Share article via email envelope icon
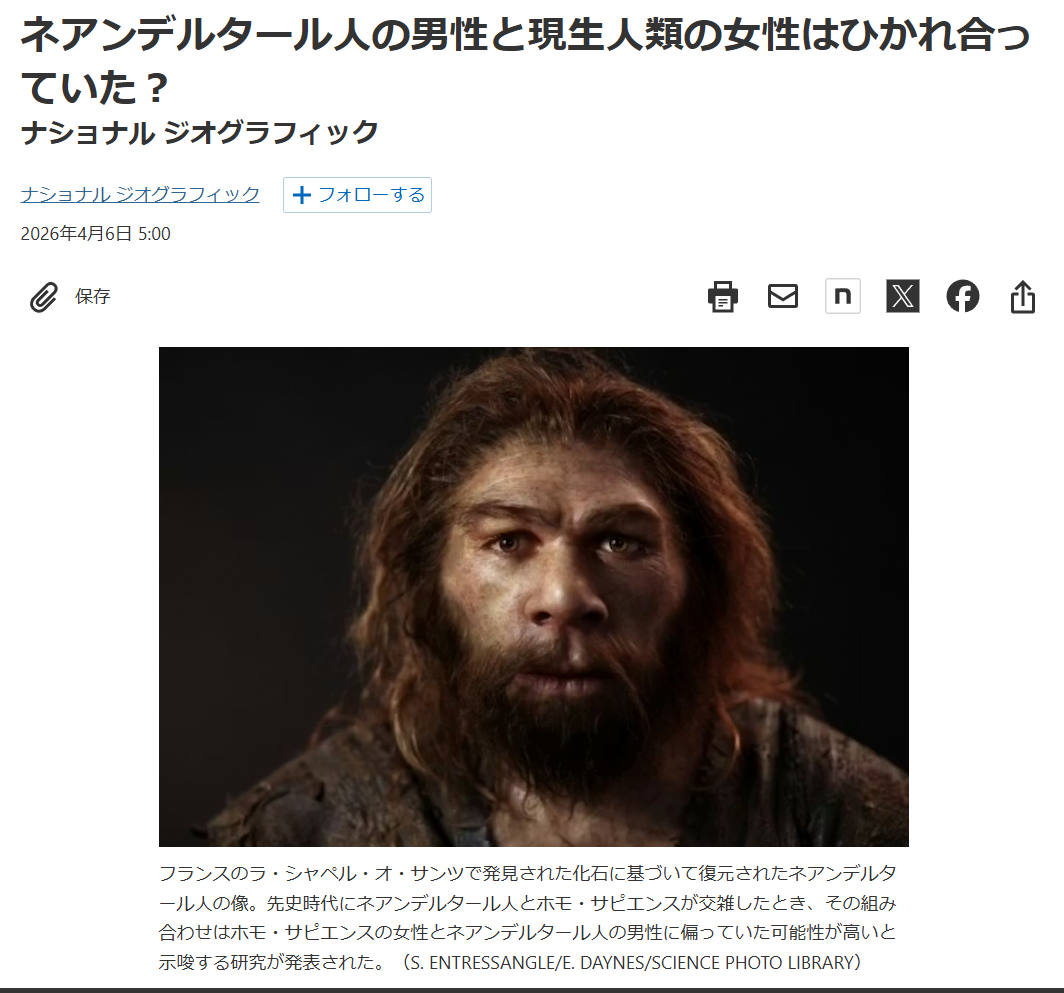The width and height of the screenshot is (1064, 993). click(x=782, y=296)
